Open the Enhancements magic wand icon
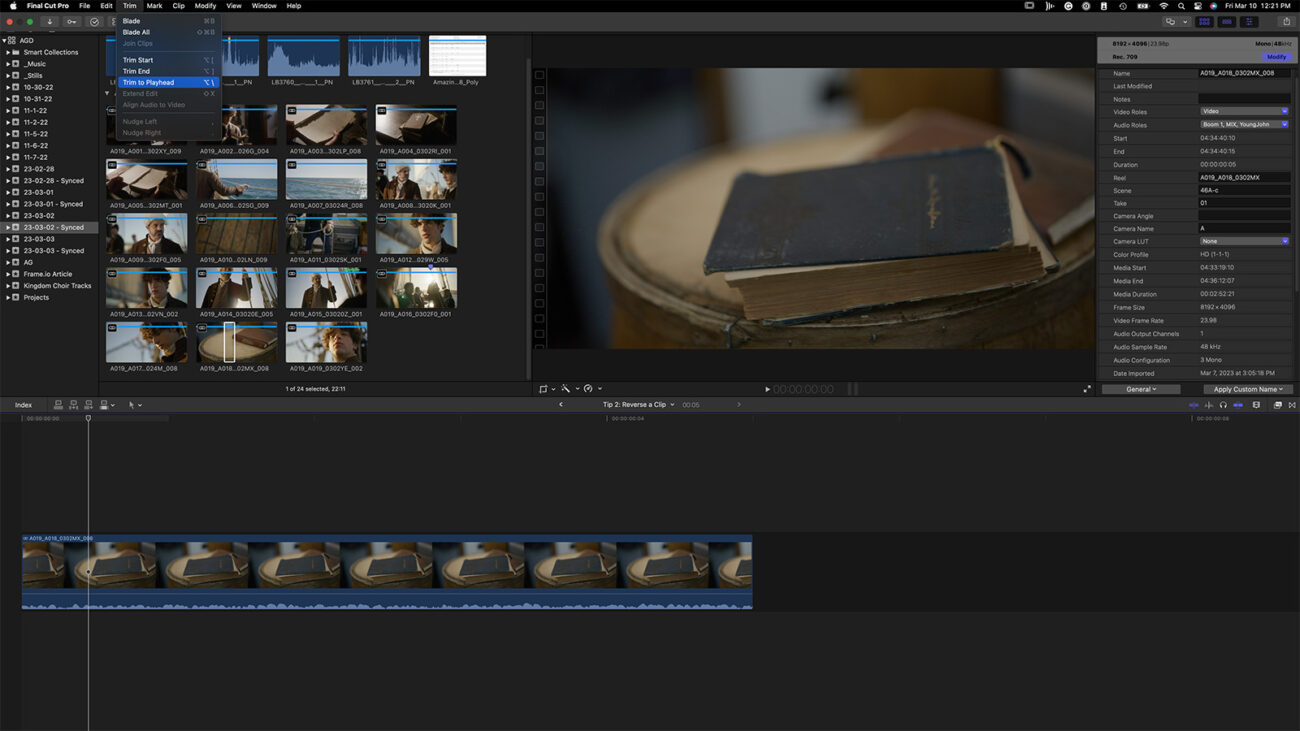 click(x=566, y=389)
